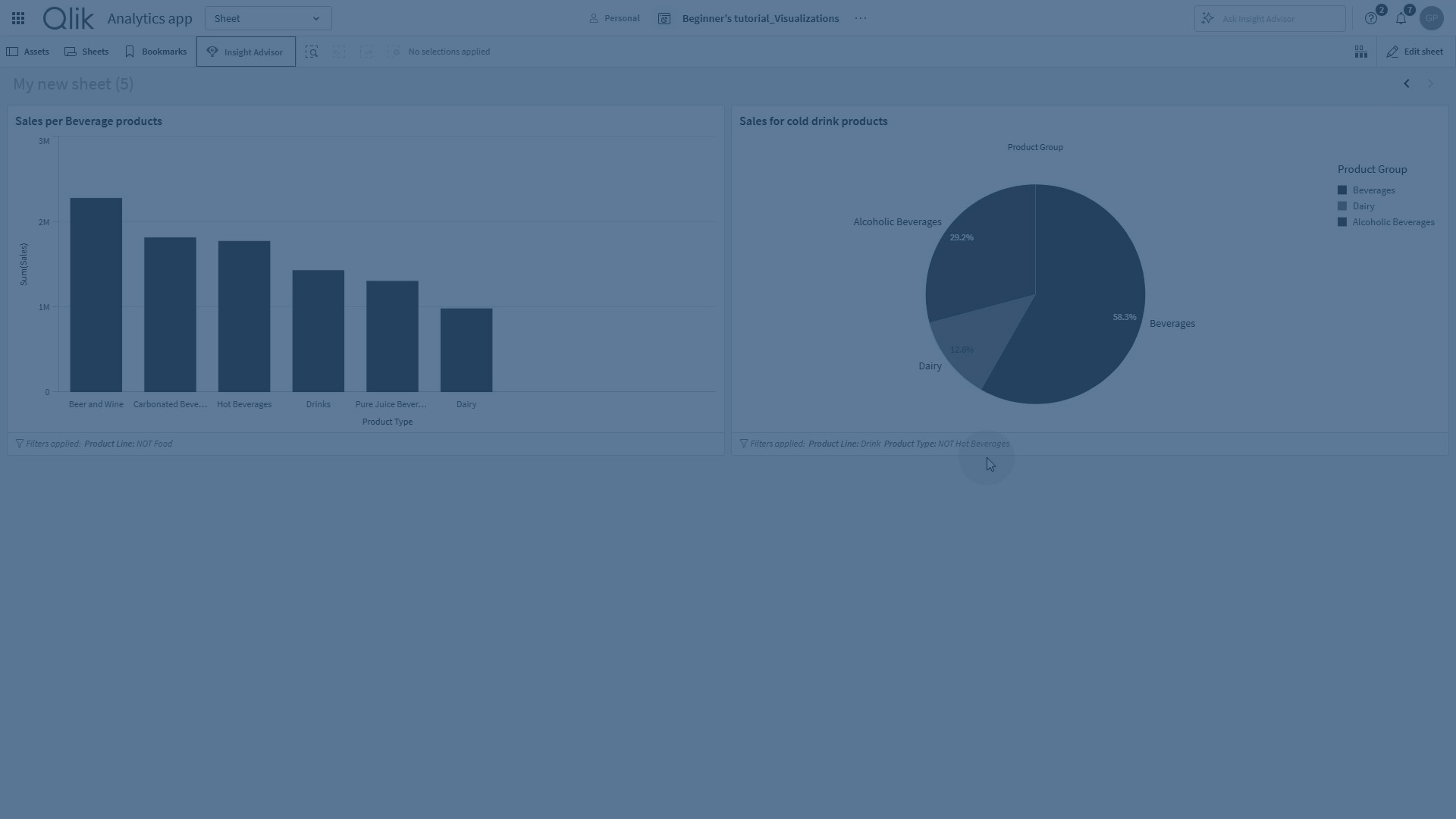Expand the Sheet dropdown selector
This screenshot has height=819, width=1456.
268,18
